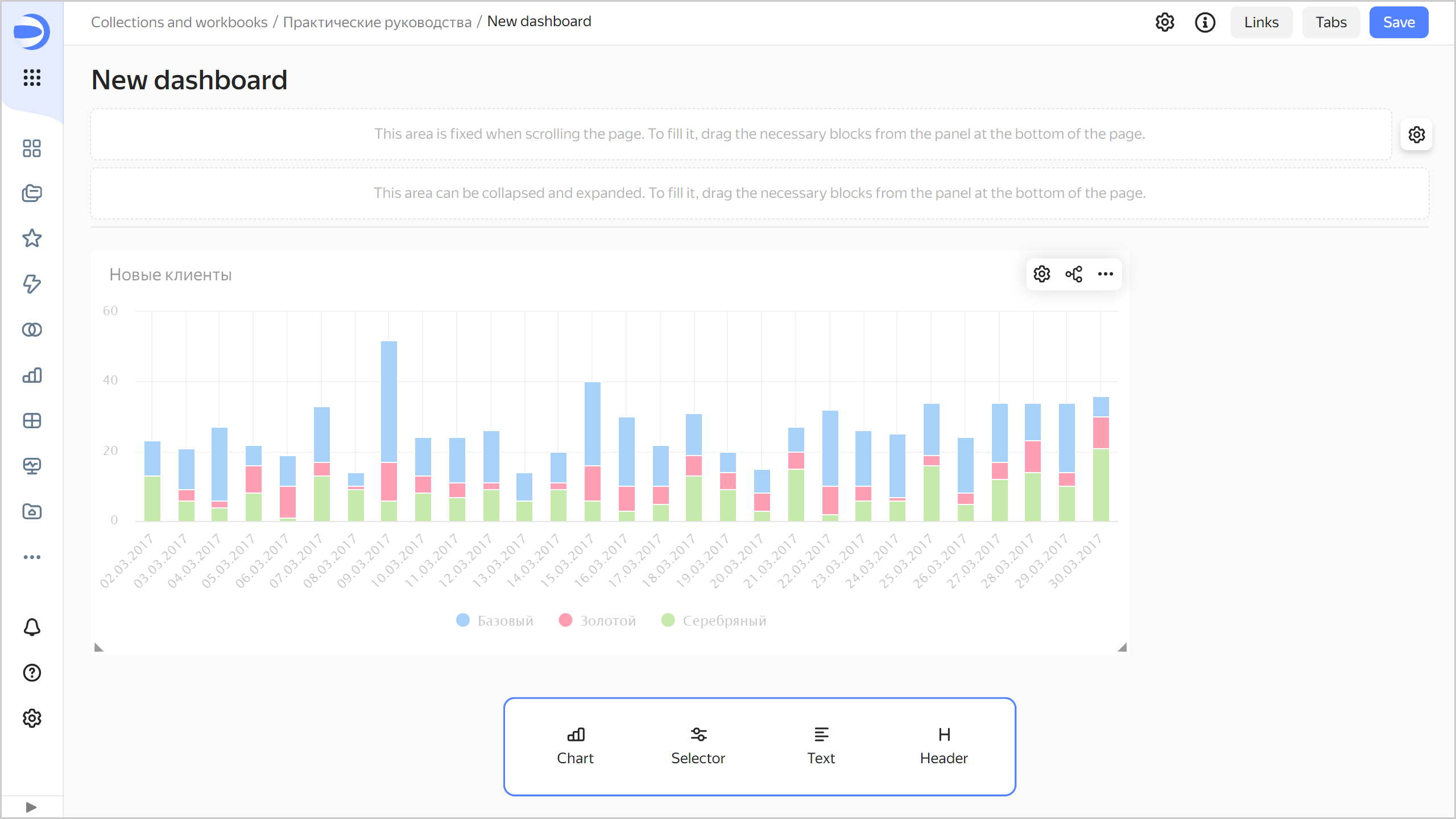Open Практические руководства breadcrumb link
1456x819 pixels.
[377, 22]
